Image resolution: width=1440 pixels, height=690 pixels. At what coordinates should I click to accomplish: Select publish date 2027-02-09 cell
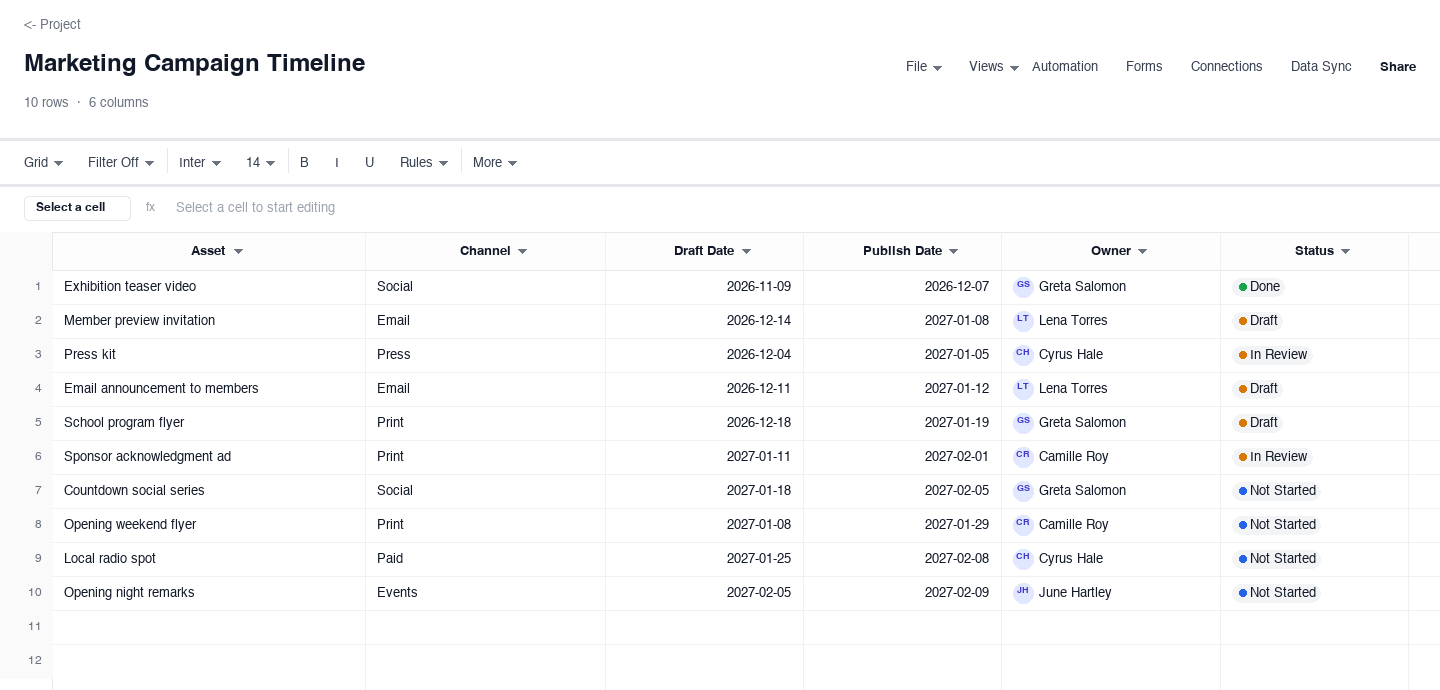pos(903,593)
